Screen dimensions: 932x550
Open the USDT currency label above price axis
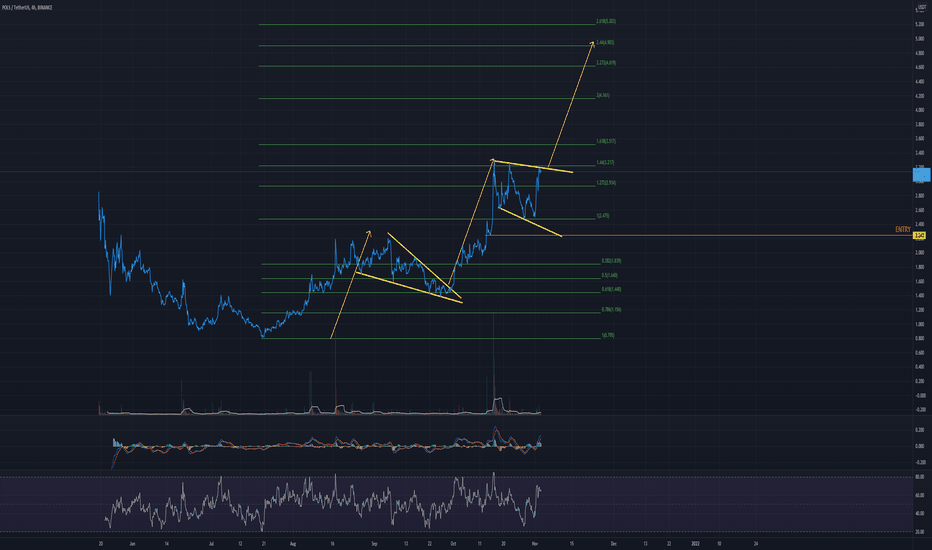(922, 8)
